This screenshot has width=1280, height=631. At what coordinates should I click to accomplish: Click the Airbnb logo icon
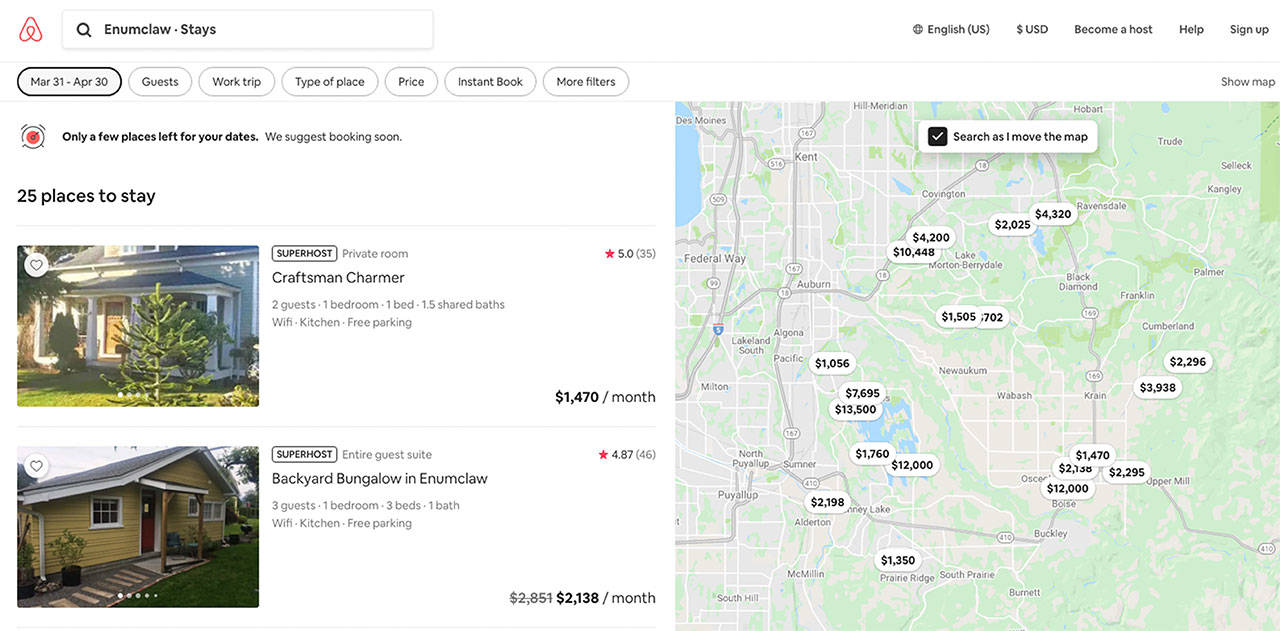pos(31,30)
